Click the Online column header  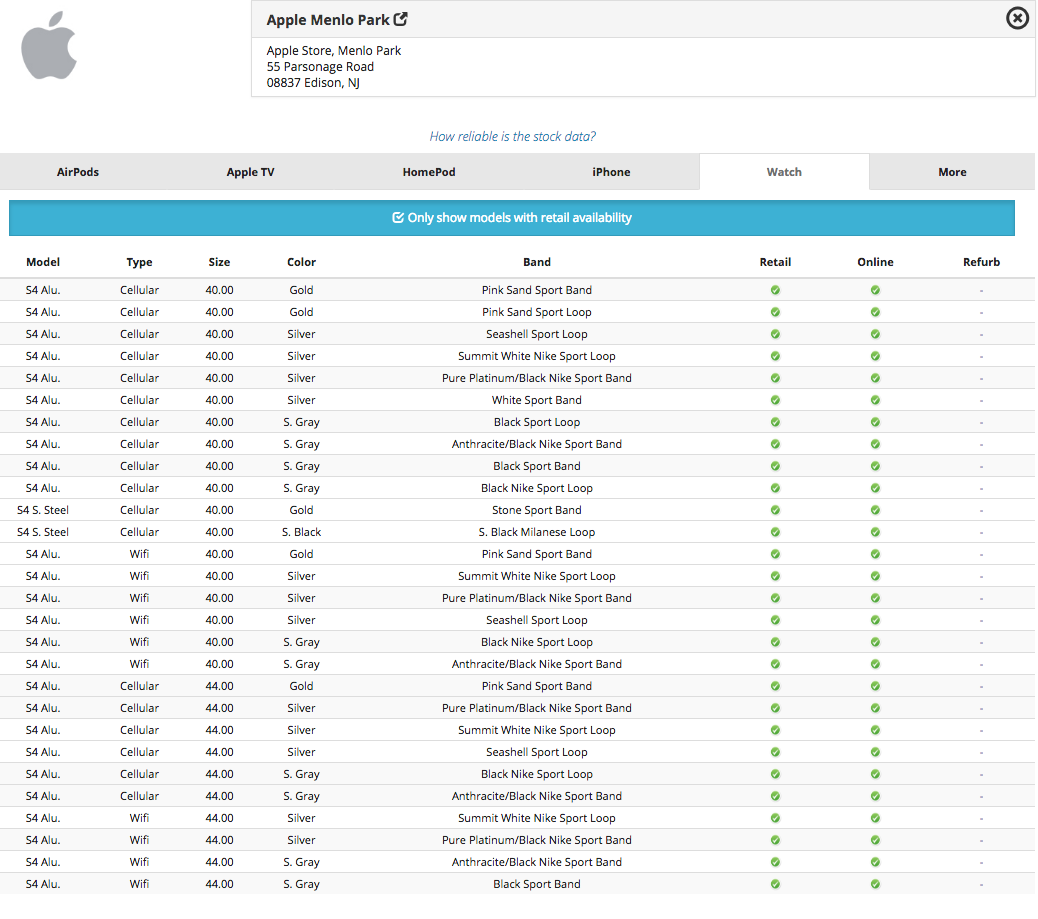tap(875, 262)
